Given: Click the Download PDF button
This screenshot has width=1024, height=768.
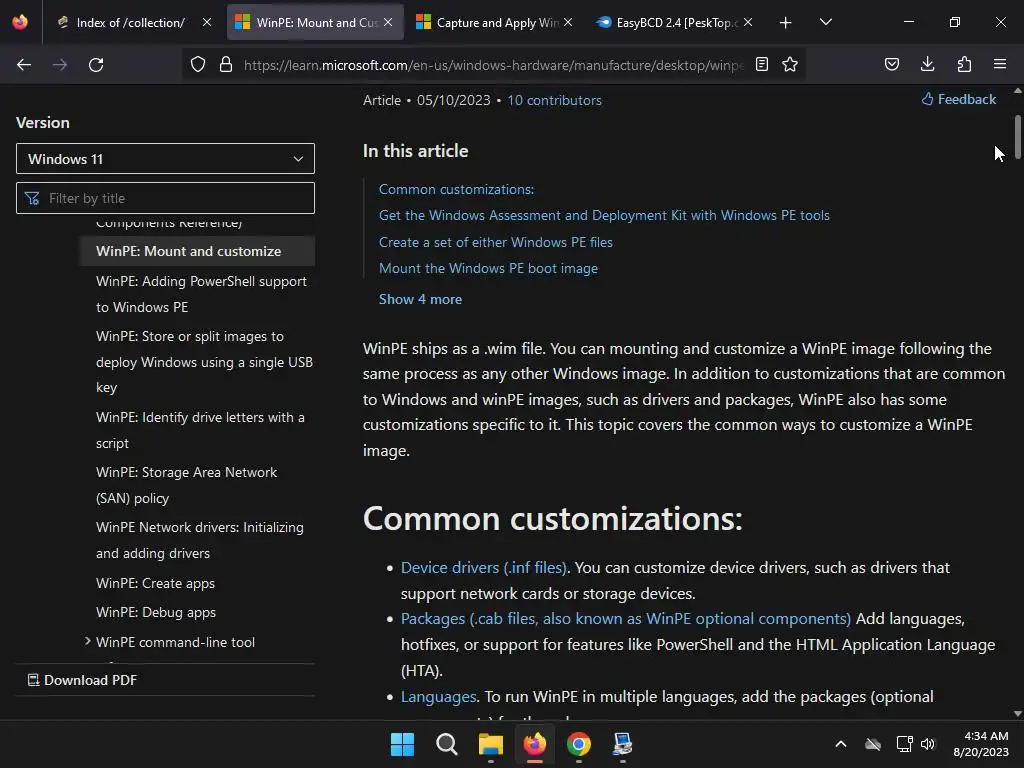Looking at the screenshot, I should [82, 680].
